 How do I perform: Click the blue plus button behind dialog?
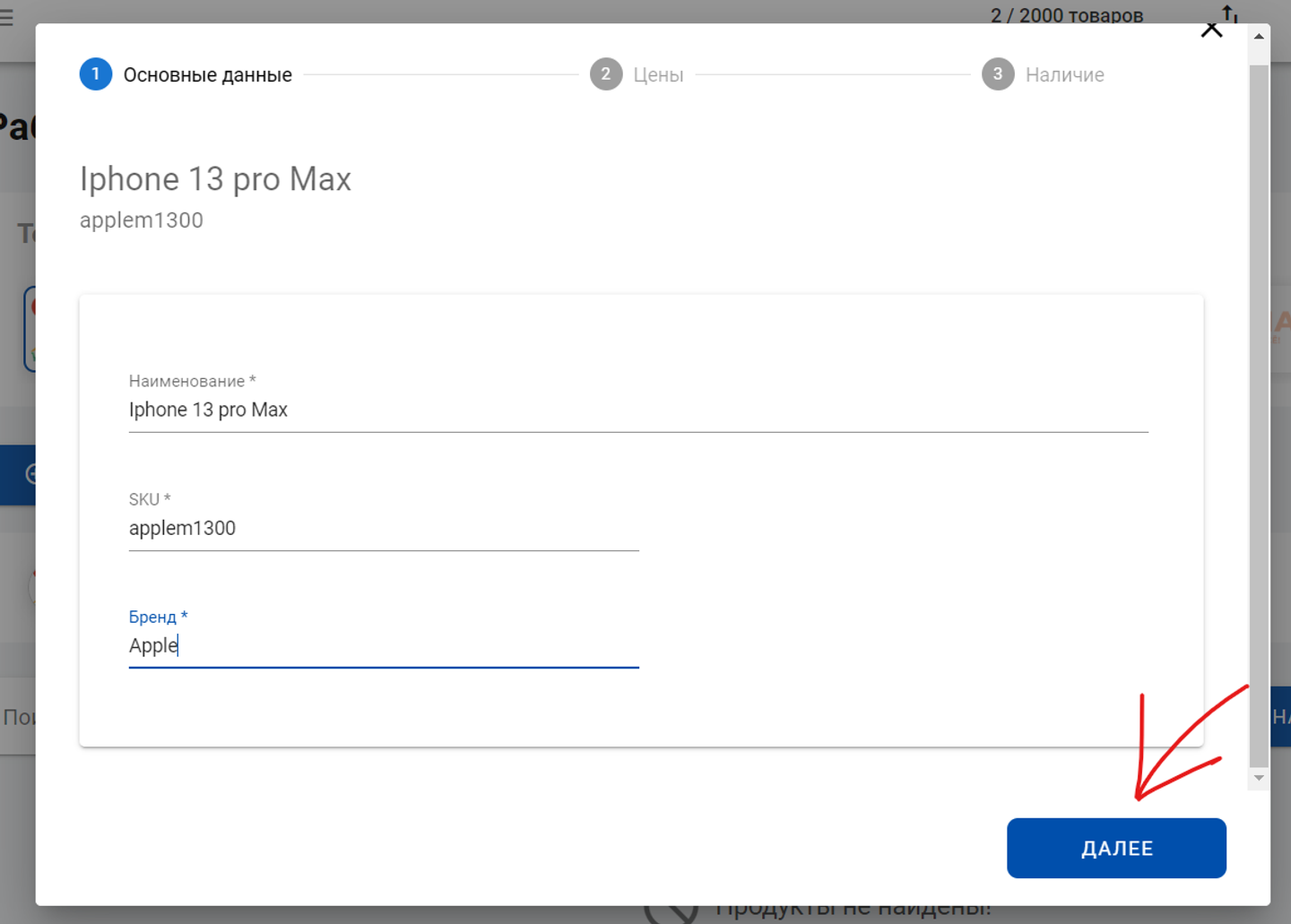click(x=18, y=474)
